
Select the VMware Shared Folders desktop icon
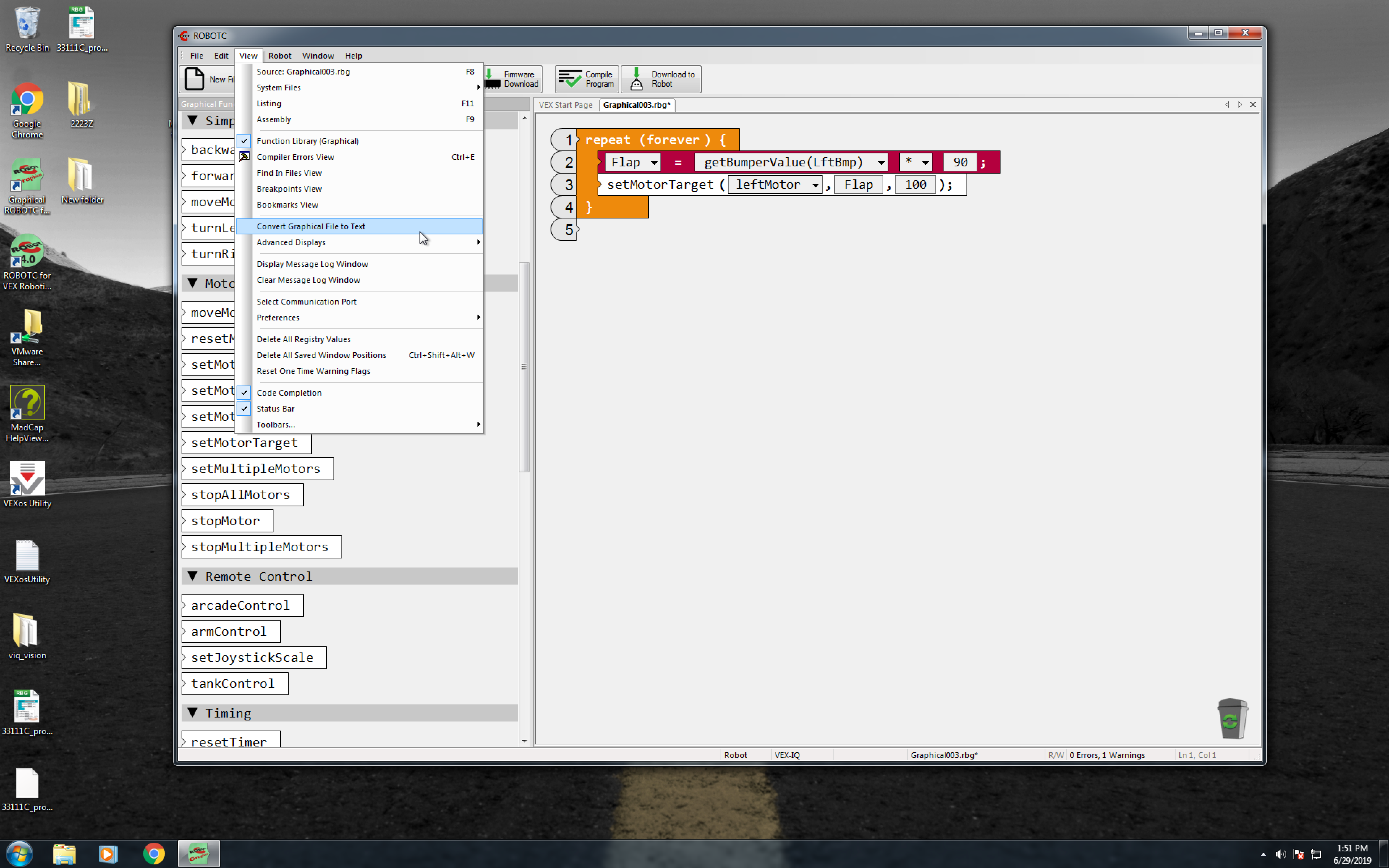click(x=27, y=338)
